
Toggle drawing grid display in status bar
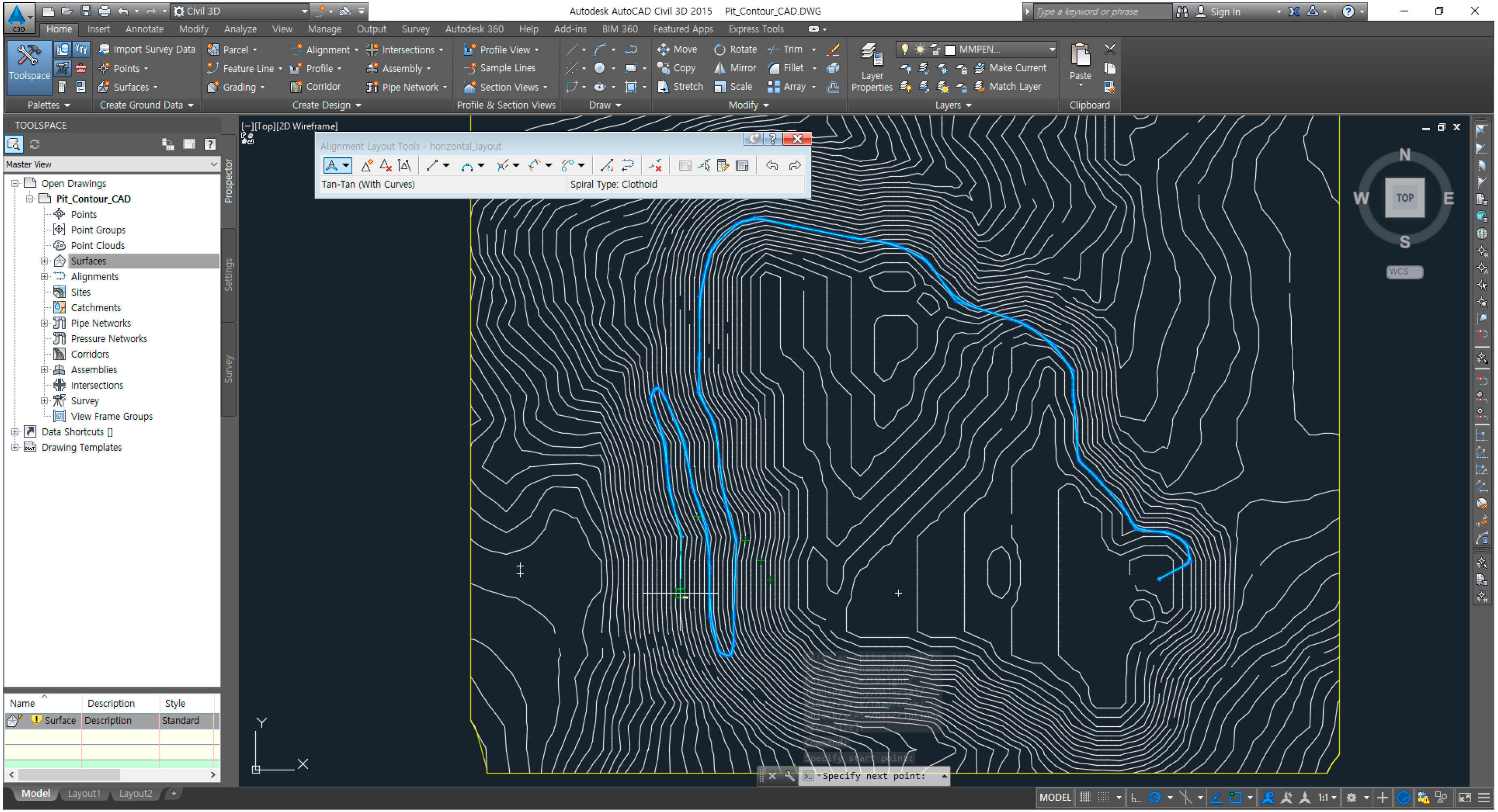[1085, 798]
